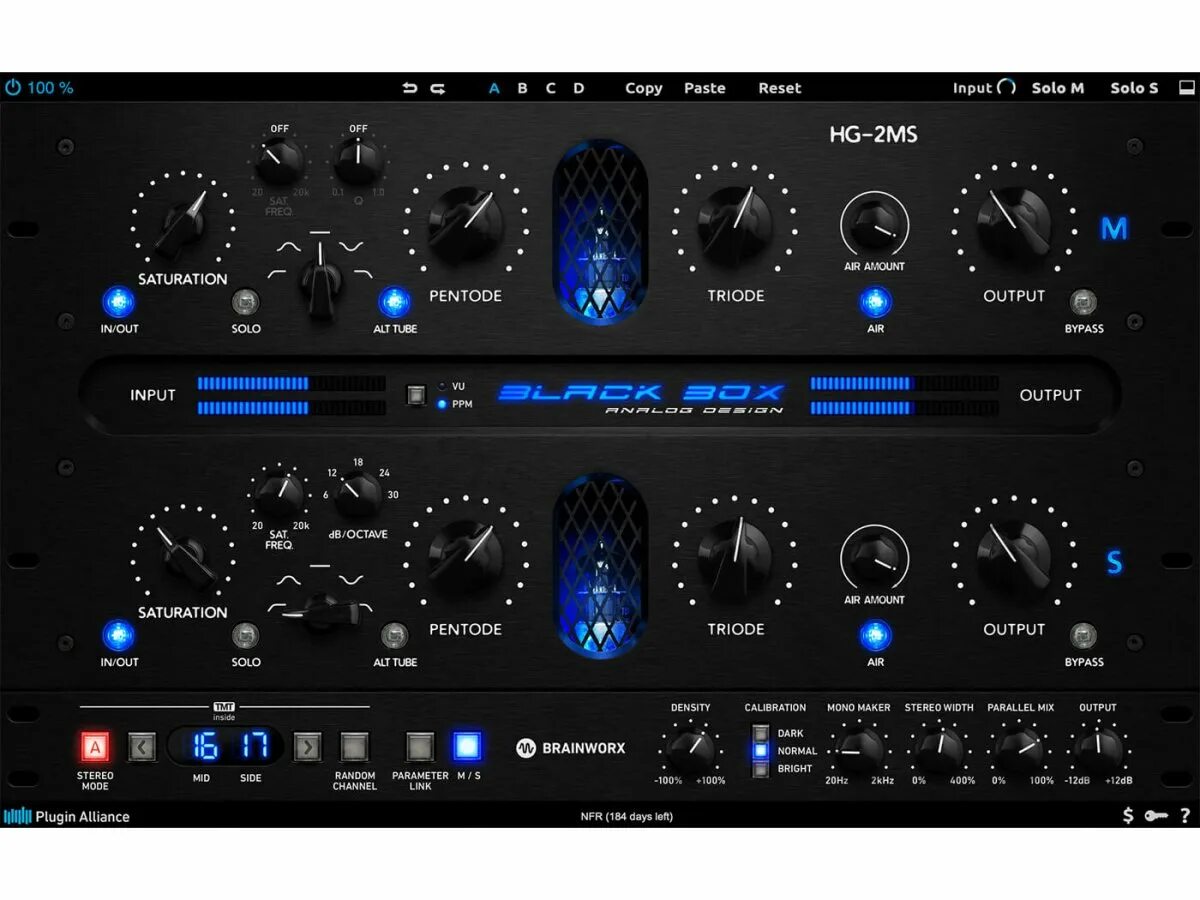Image resolution: width=1200 pixels, height=900 pixels.
Task: Toggle the Mid channel BYPASS button
Action: click(1084, 302)
